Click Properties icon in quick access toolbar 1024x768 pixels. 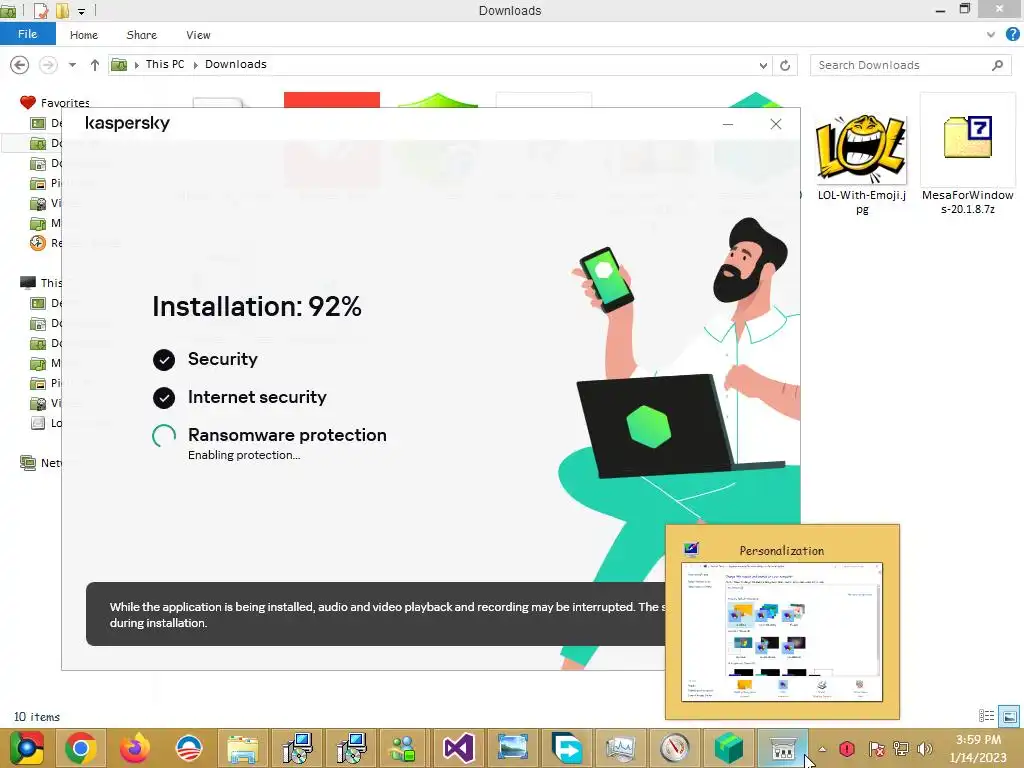[x=40, y=10]
